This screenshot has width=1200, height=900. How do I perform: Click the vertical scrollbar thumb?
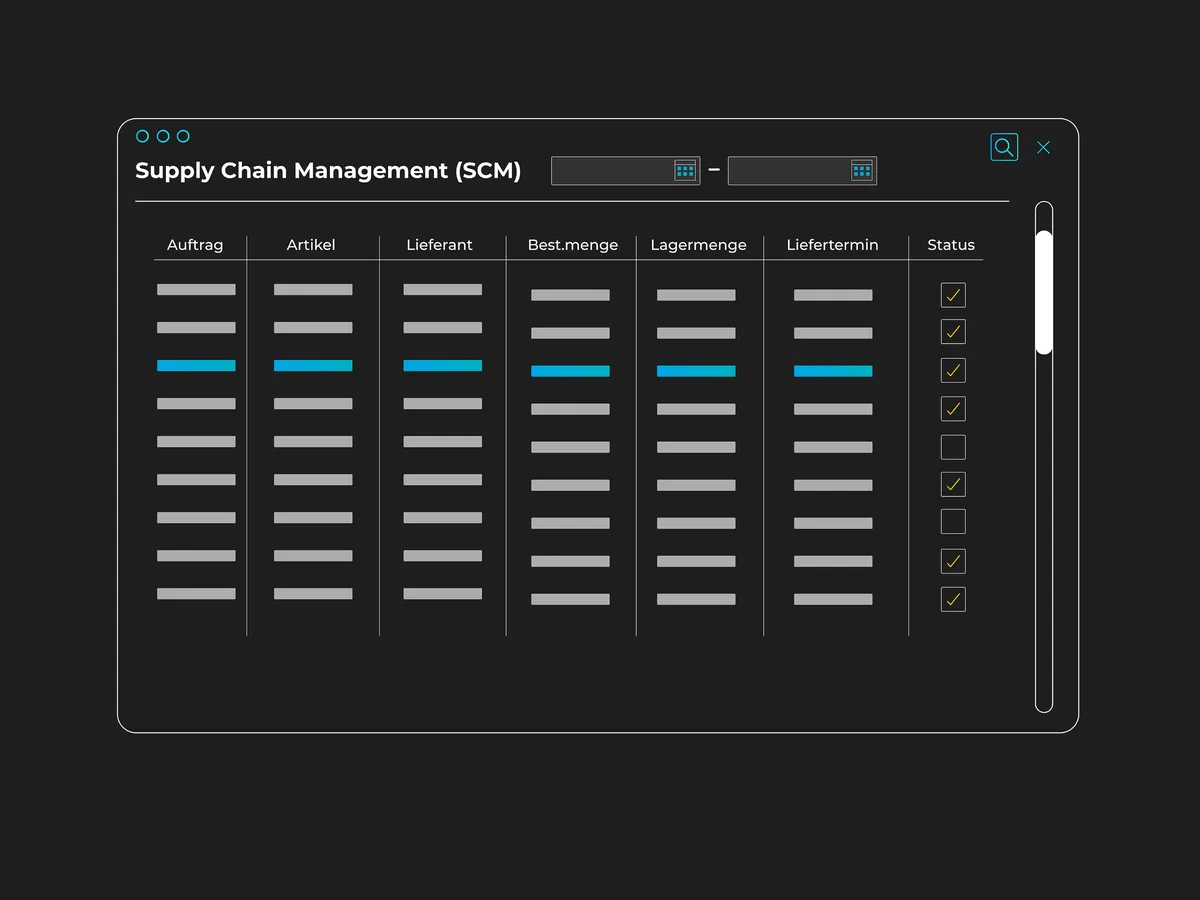pyautogui.click(x=1044, y=292)
